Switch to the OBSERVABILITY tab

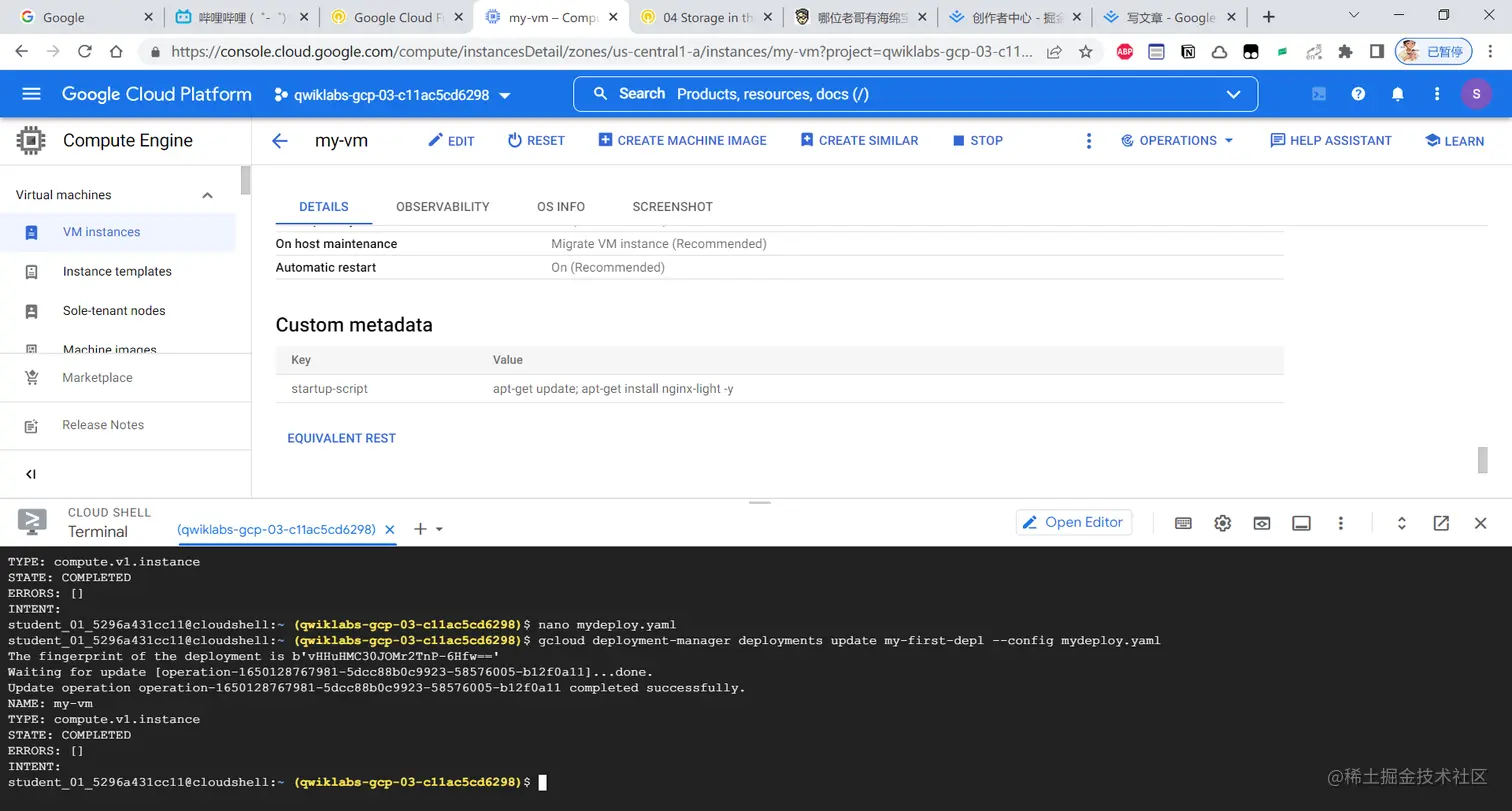point(443,207)
